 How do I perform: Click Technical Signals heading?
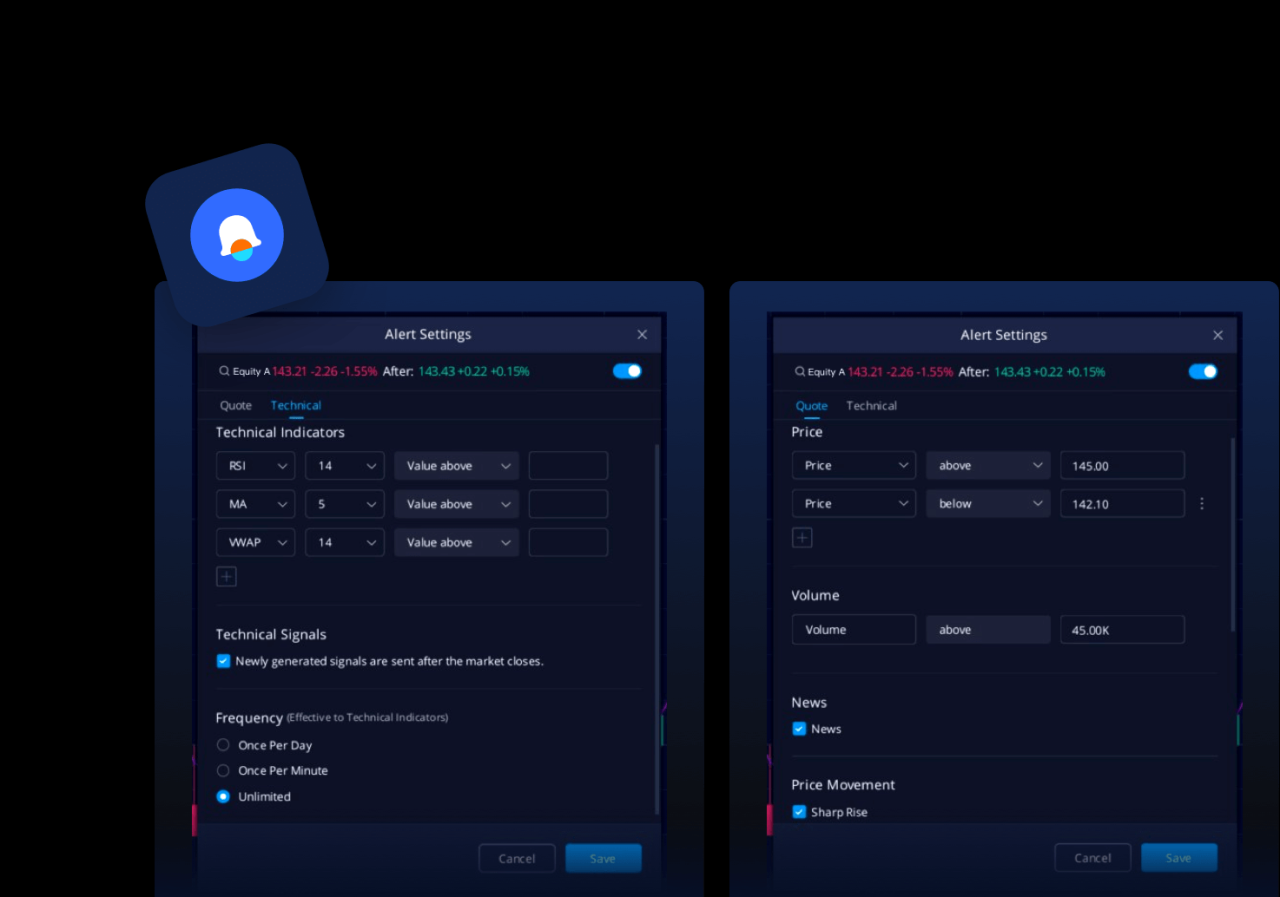coord(271,635)
